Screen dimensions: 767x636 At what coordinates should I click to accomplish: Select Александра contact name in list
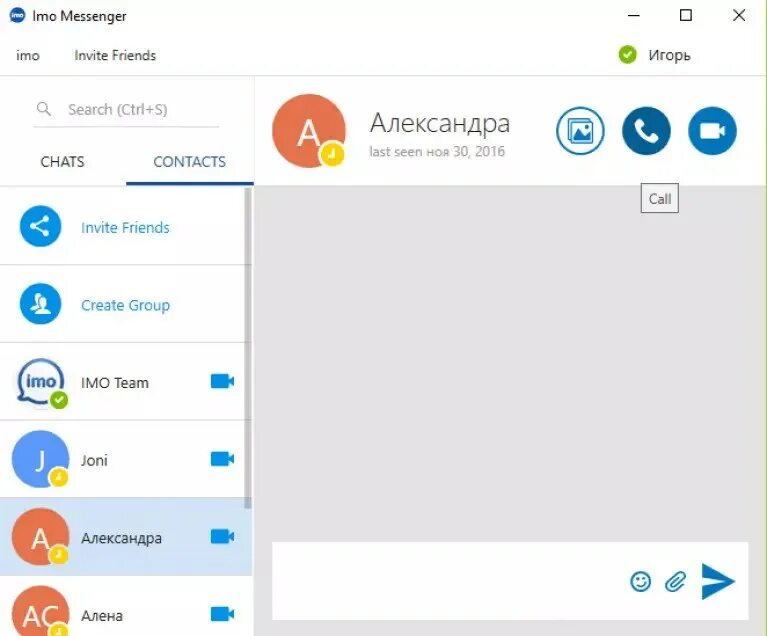(x=121, y=538)
